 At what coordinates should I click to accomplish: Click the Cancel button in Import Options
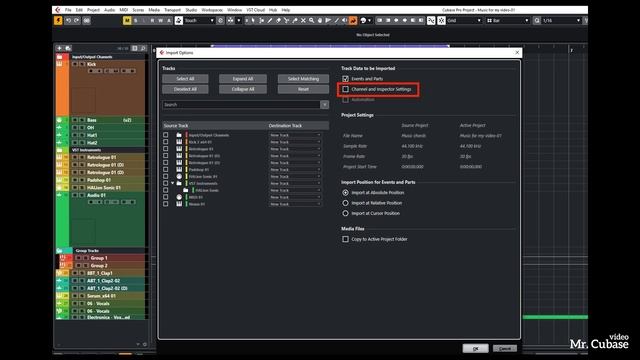click(505, 349)
